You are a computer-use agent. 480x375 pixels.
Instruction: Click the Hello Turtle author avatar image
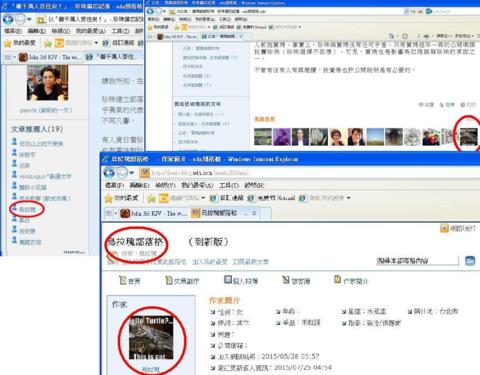click(x=151, y=338)
